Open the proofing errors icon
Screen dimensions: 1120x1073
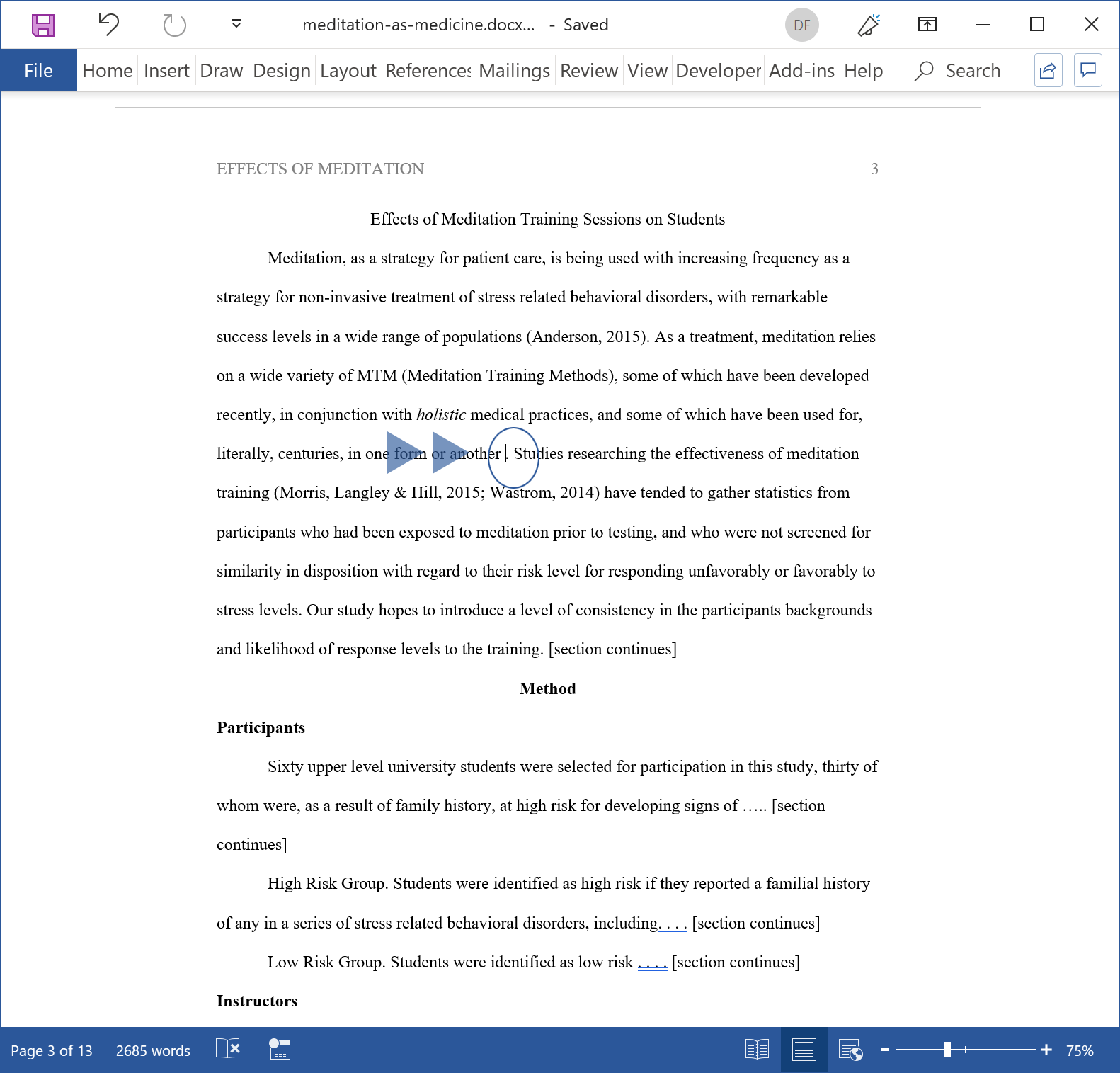click(228, 1049)
